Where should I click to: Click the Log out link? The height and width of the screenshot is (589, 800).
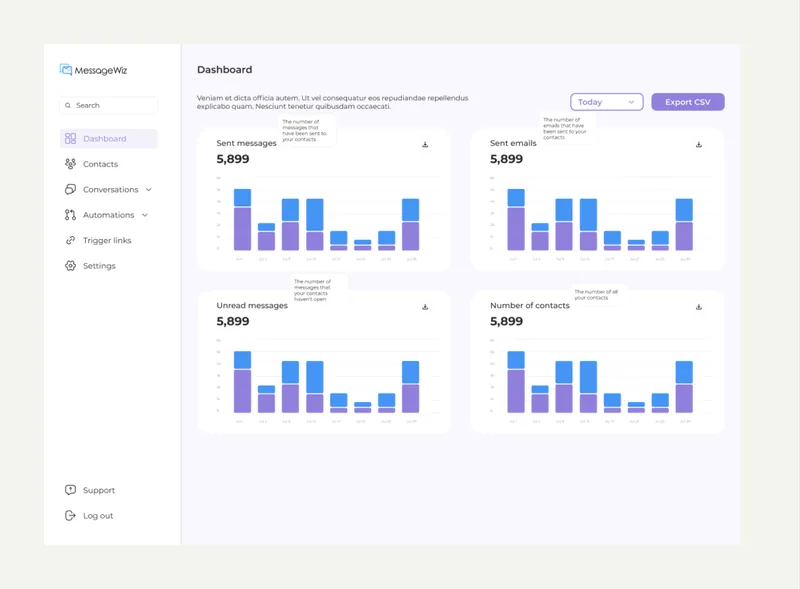tap(98, 516)
